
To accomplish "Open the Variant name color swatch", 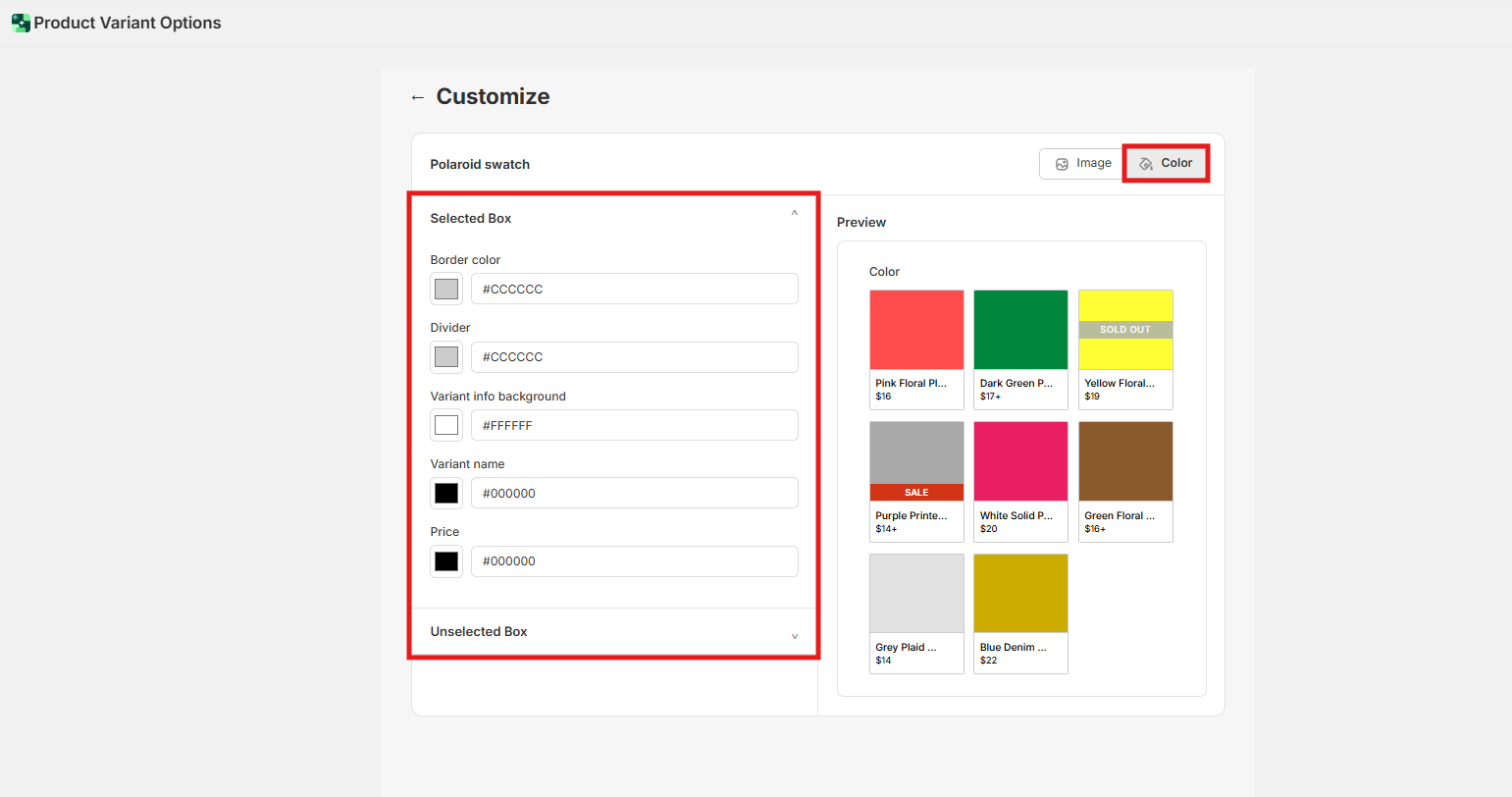I will click(x=446, y=494).
